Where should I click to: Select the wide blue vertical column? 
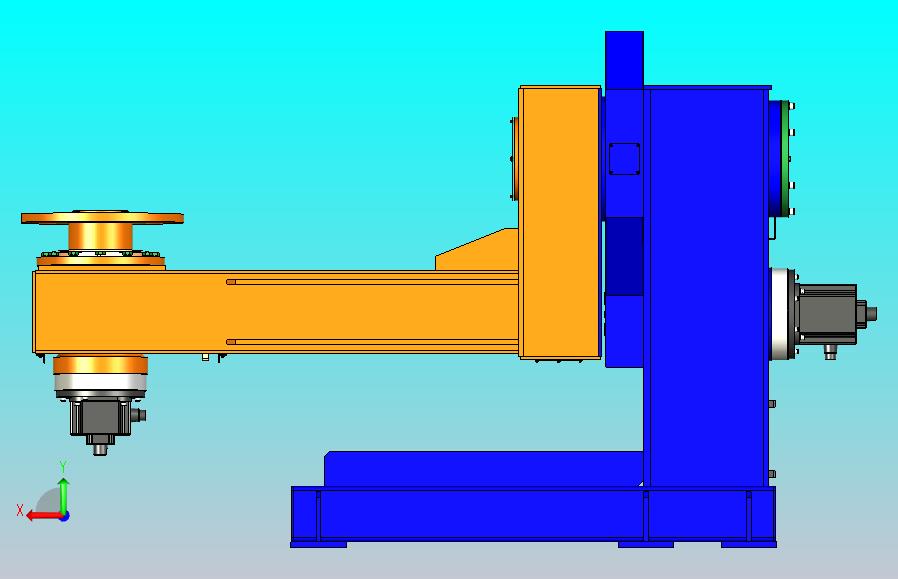pyautogui.click(x=707, y=286)
